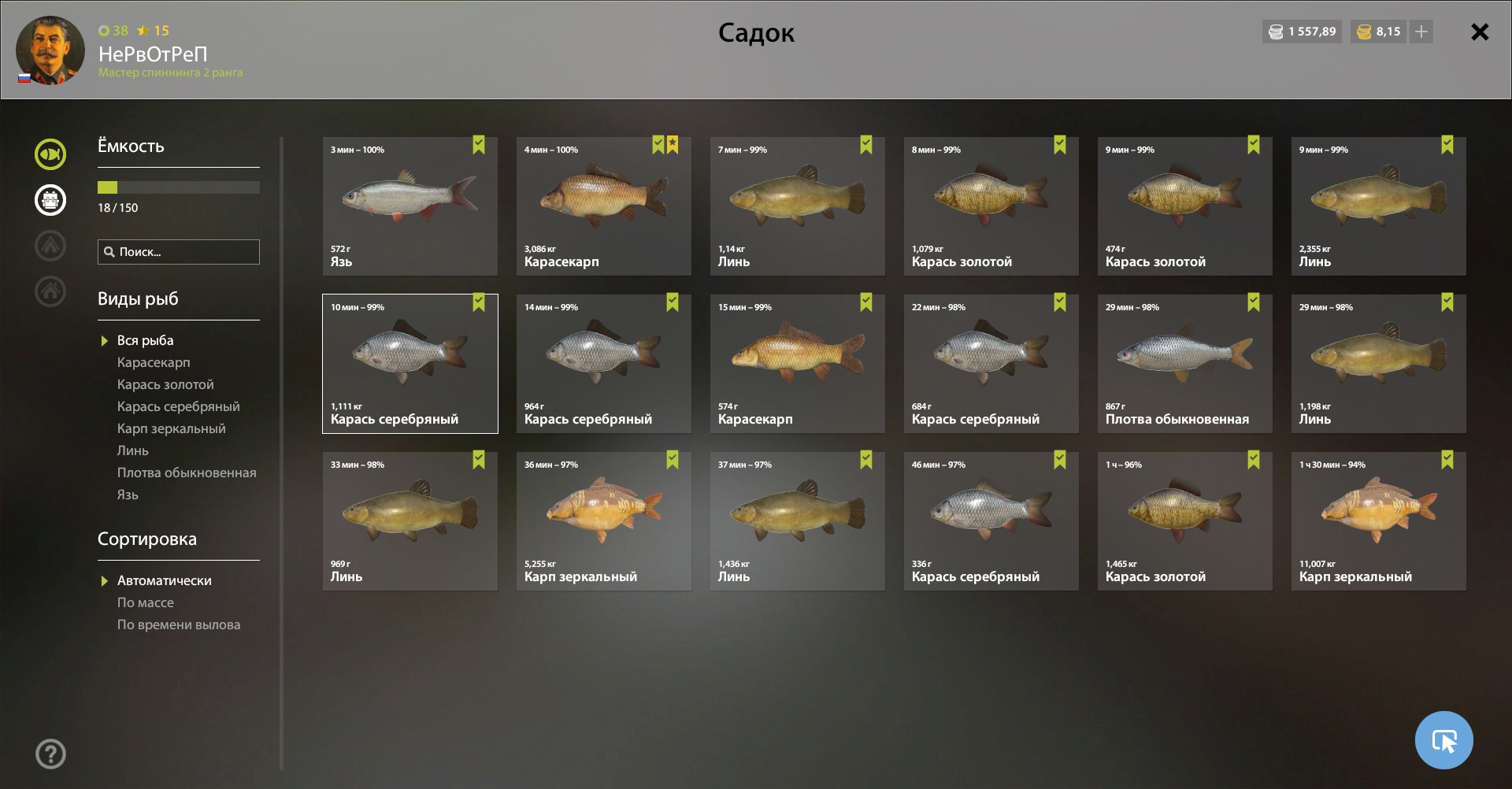The width and height of the screenshot is (1512, 789).
Task: Filter the list by Плотва обыкновенная
Action: coord(187,472)
